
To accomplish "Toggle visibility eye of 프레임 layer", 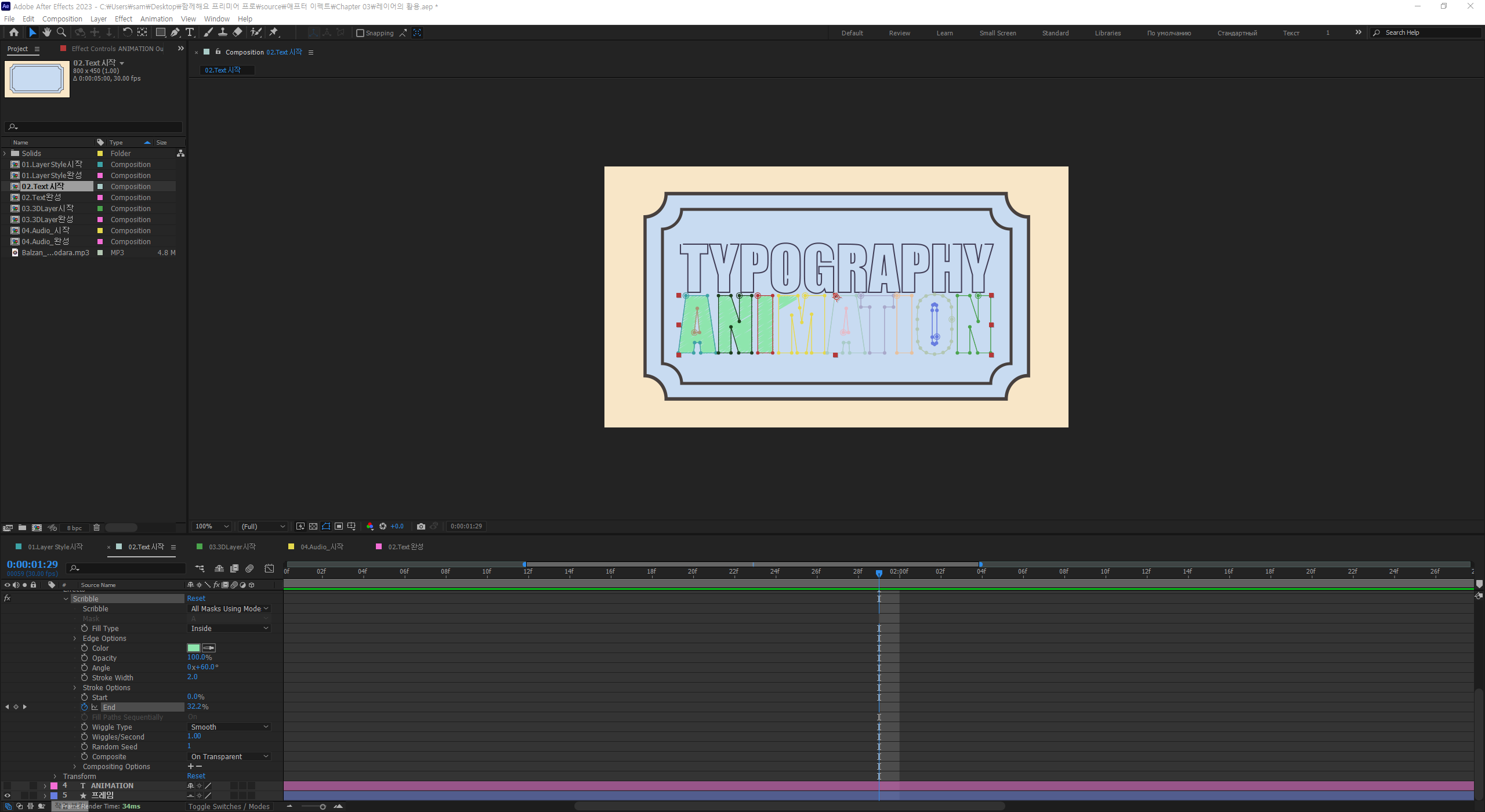I will (8, 796).
